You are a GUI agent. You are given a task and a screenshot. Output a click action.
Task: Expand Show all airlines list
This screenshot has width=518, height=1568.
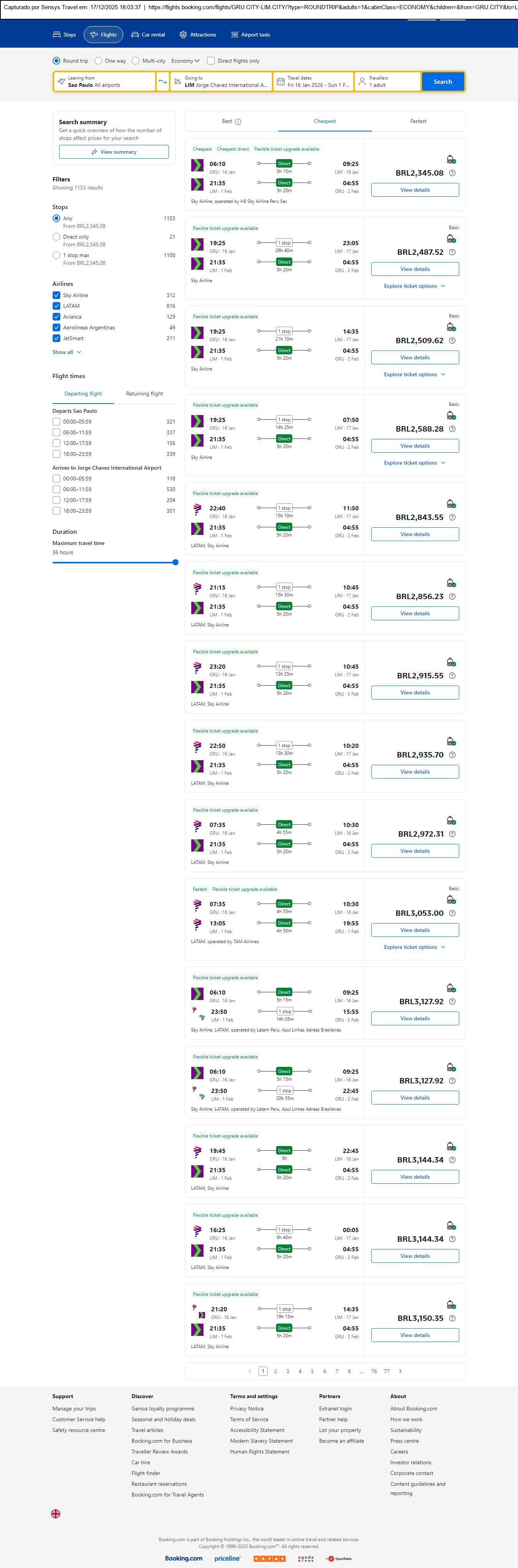pos(66,352)
